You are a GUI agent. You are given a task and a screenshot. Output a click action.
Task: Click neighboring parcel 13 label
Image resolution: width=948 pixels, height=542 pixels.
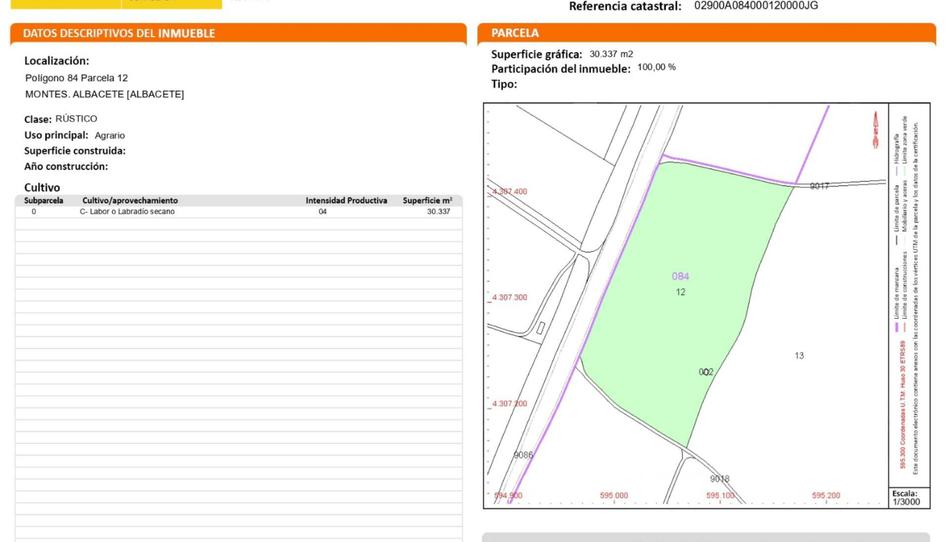point(799,356)
